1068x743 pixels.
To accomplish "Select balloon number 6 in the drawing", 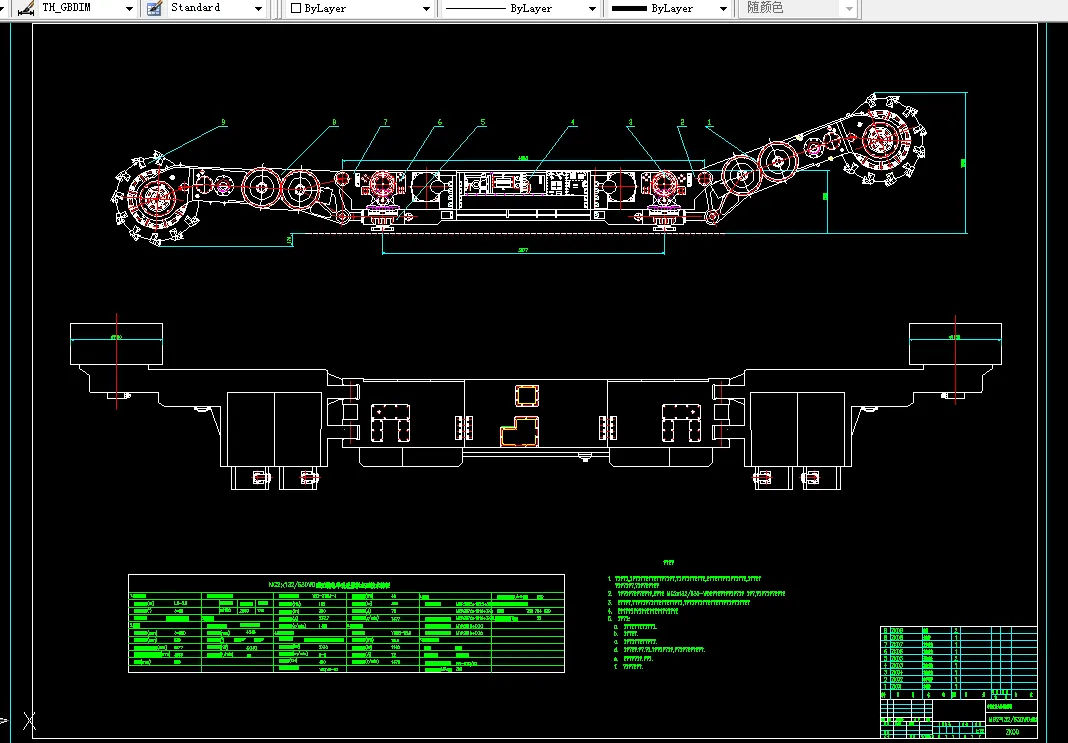I will [x=439, y=123].
